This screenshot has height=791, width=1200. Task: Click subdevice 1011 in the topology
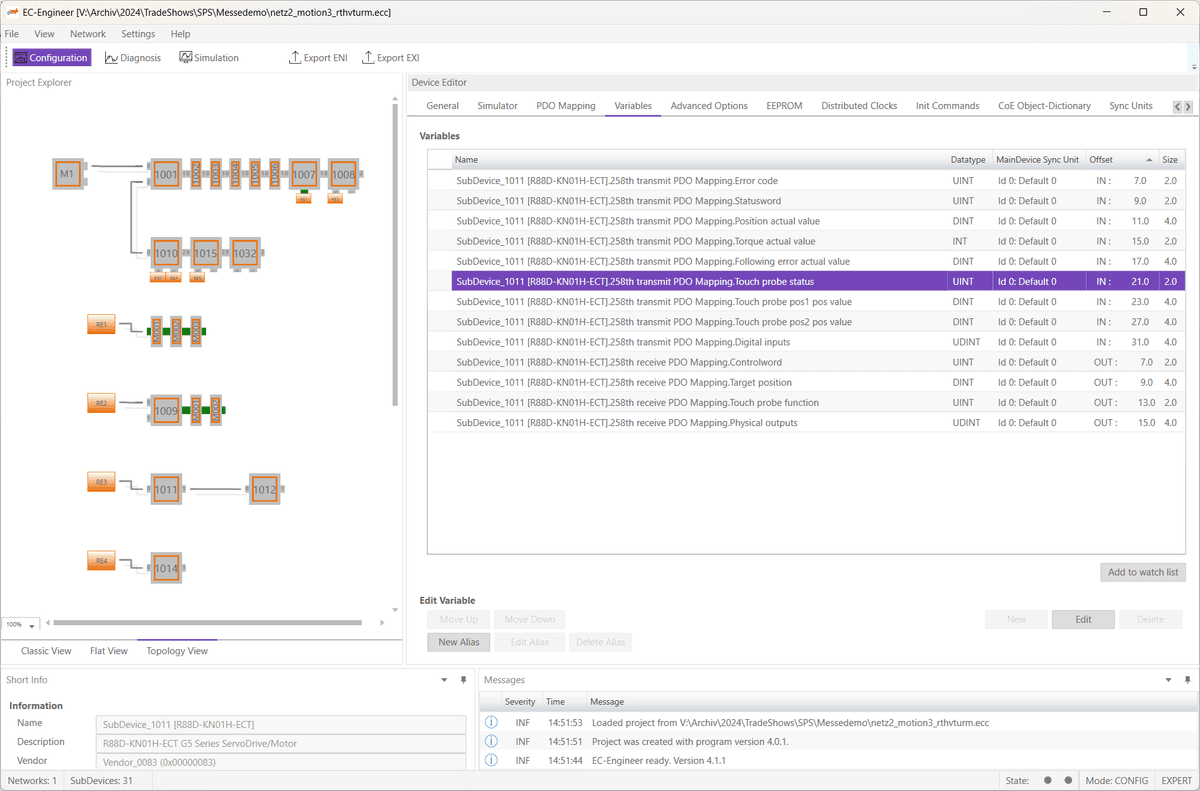tap(166, 490)
